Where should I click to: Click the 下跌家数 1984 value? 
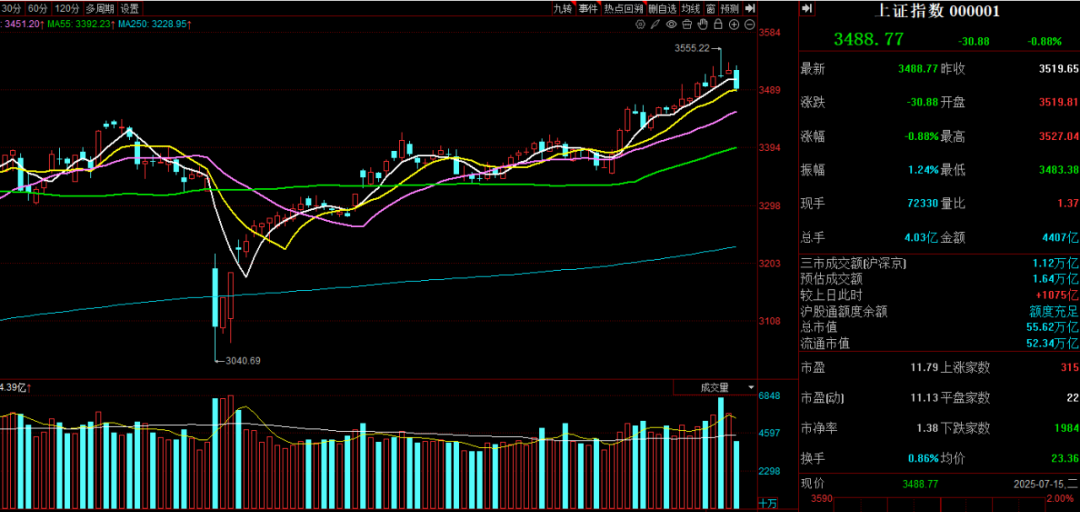tap(1067, 429)
